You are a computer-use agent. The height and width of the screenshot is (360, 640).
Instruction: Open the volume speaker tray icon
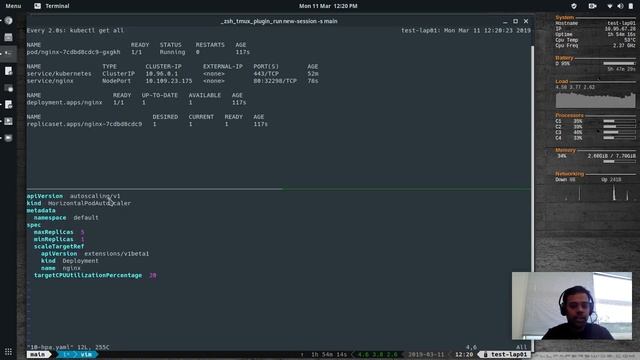point(620,6)
